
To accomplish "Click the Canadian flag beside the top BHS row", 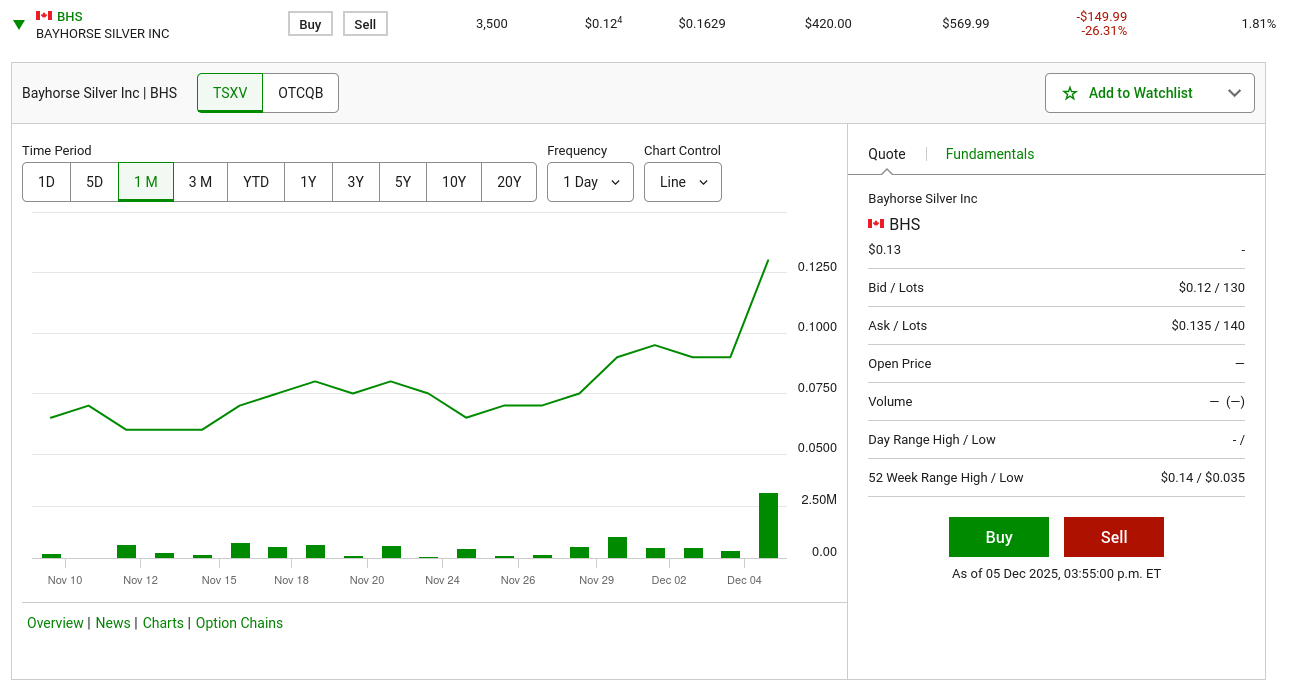I will tap(44, 16).
